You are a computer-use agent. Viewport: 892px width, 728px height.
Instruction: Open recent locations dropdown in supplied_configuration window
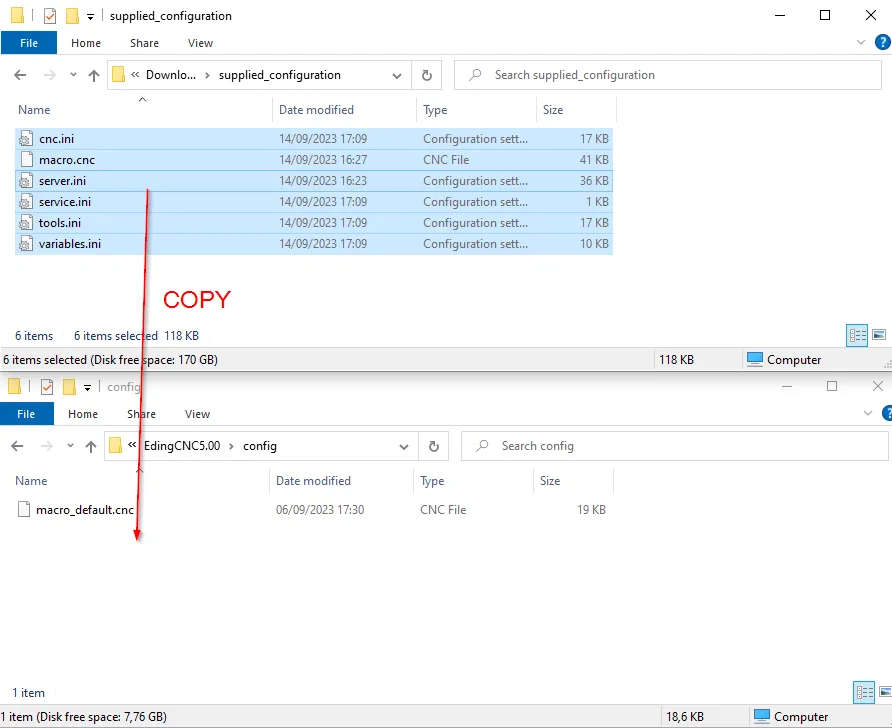pyautogui.click(x=73, y=75)
